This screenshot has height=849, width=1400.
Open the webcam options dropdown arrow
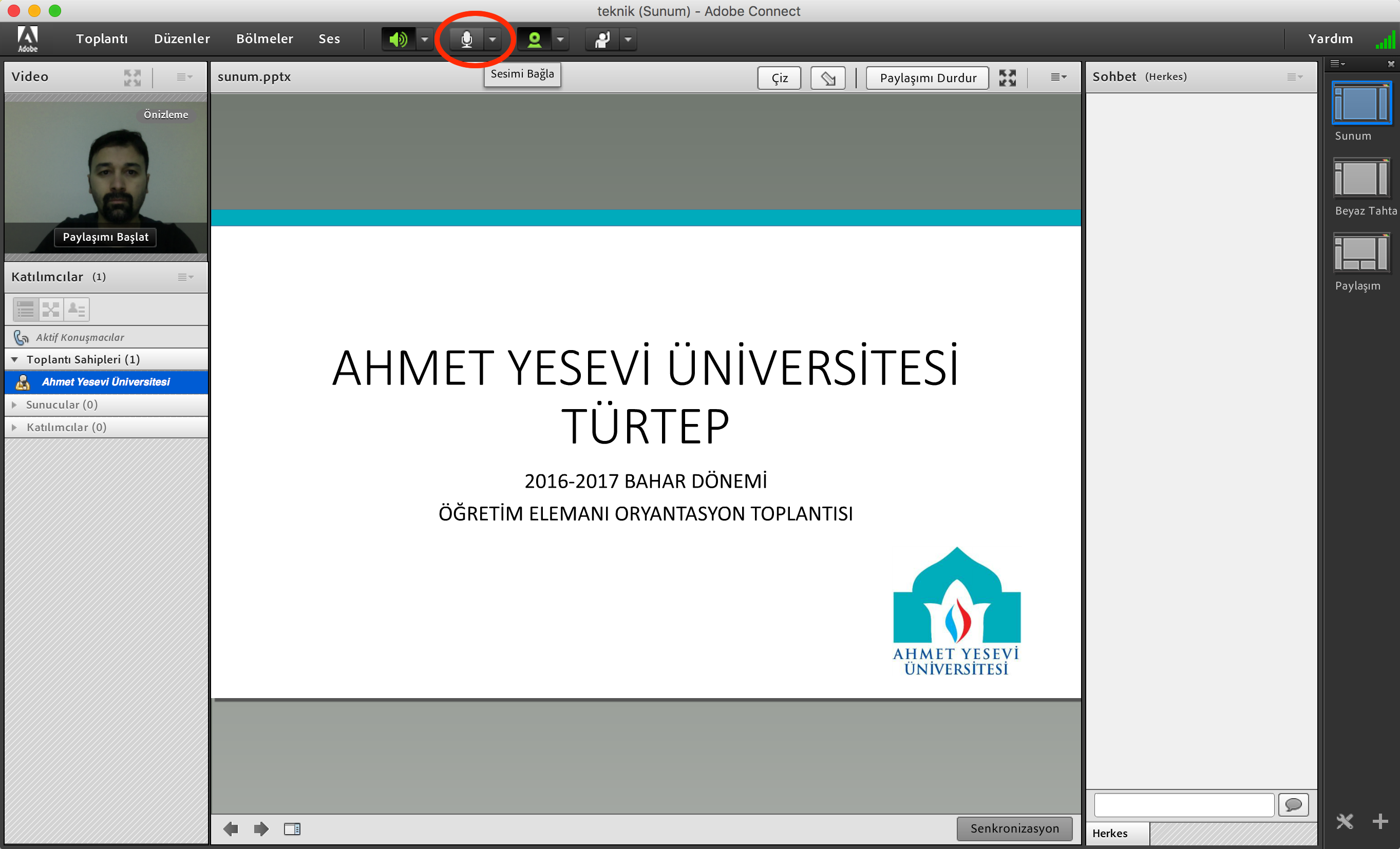561,39
